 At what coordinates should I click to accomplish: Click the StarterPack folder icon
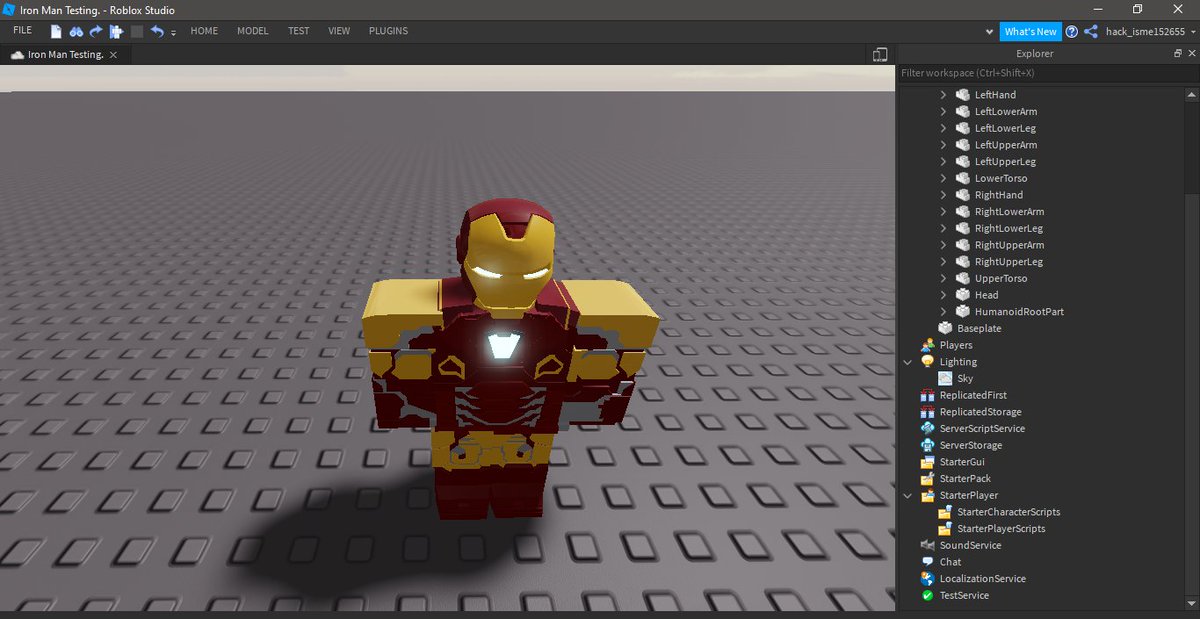coord(927,479)
